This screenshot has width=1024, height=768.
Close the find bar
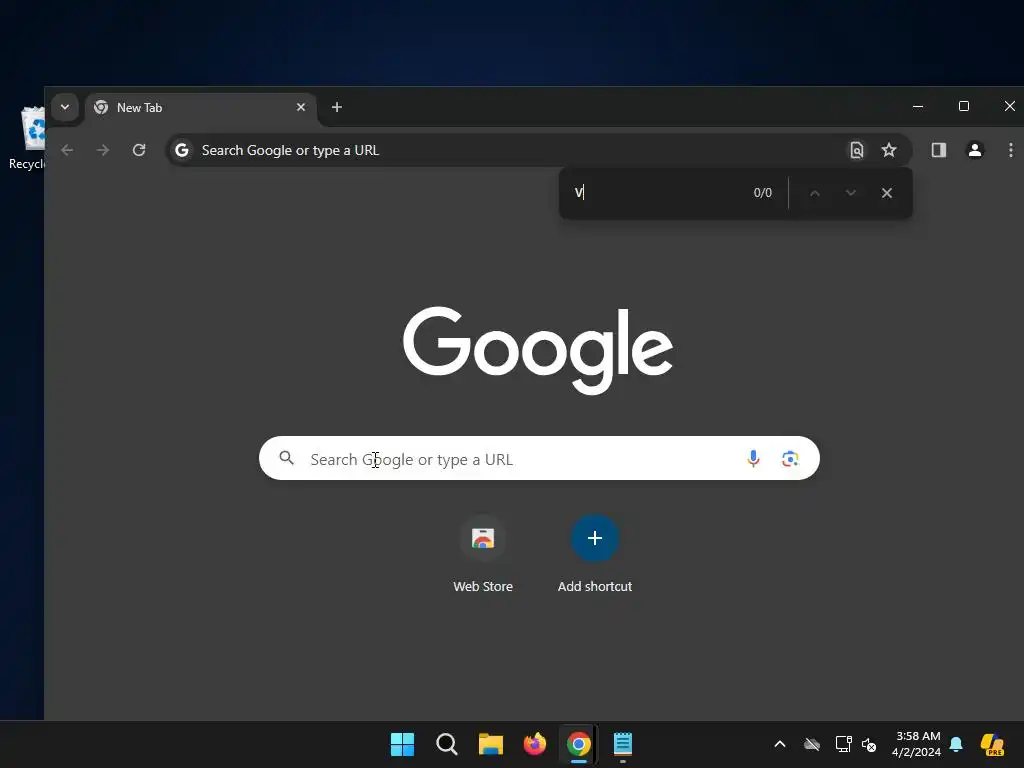click(887, 193)
